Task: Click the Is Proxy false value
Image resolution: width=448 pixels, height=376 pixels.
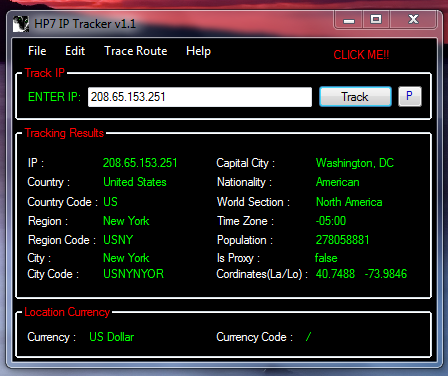Action: pos(326,258)
